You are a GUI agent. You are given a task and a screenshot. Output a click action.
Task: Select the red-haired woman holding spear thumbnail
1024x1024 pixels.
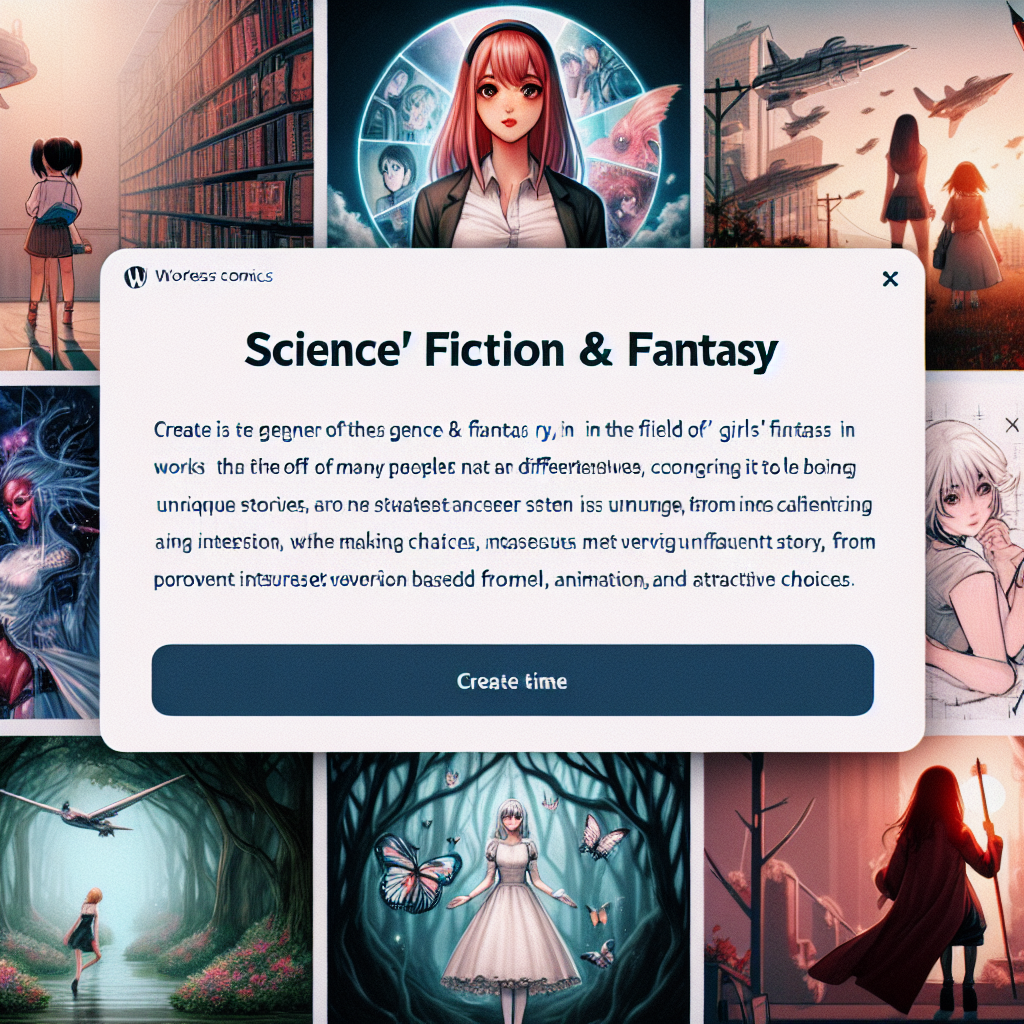863,880
